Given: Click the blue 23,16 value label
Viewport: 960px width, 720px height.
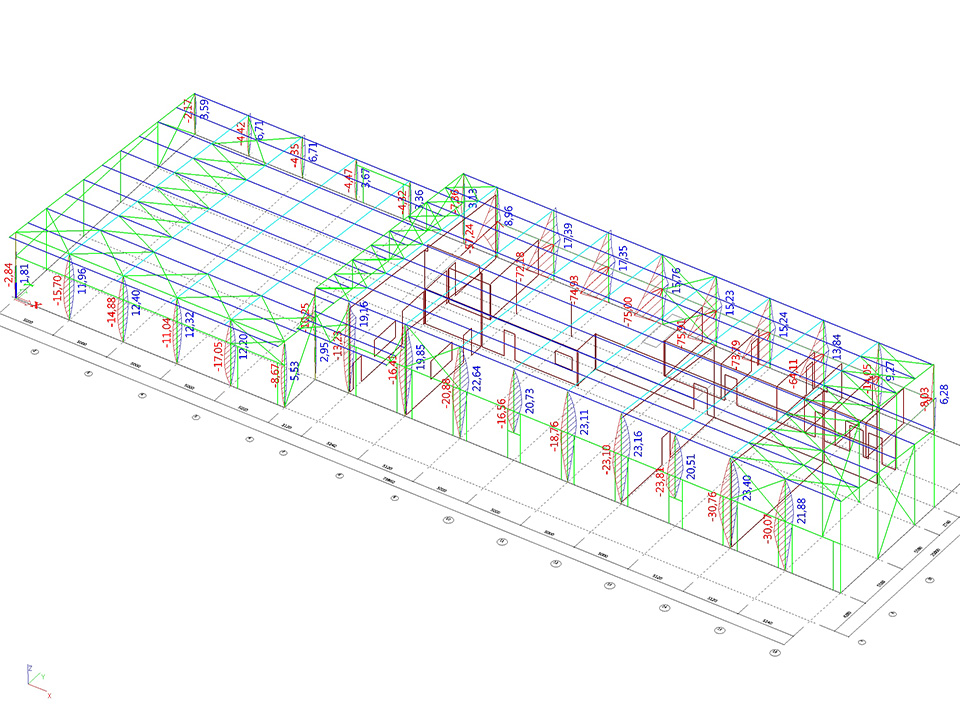Looking at the screenshot, I should 637,449.
